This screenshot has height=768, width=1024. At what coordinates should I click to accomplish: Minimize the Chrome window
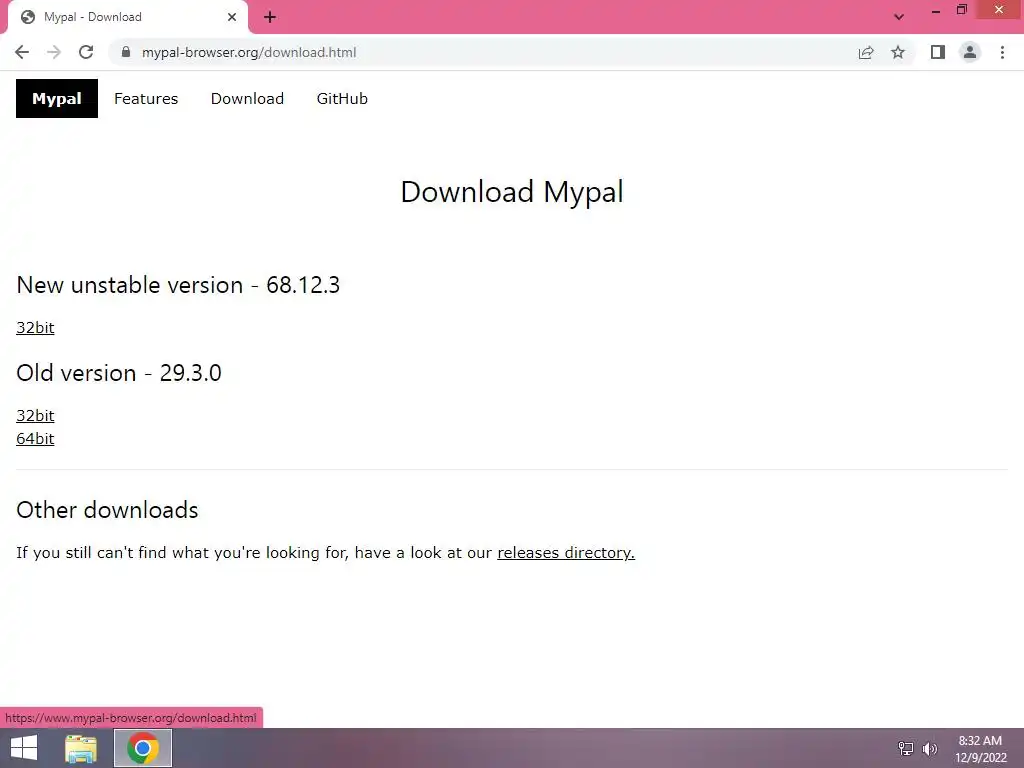(x=935, y=10)
